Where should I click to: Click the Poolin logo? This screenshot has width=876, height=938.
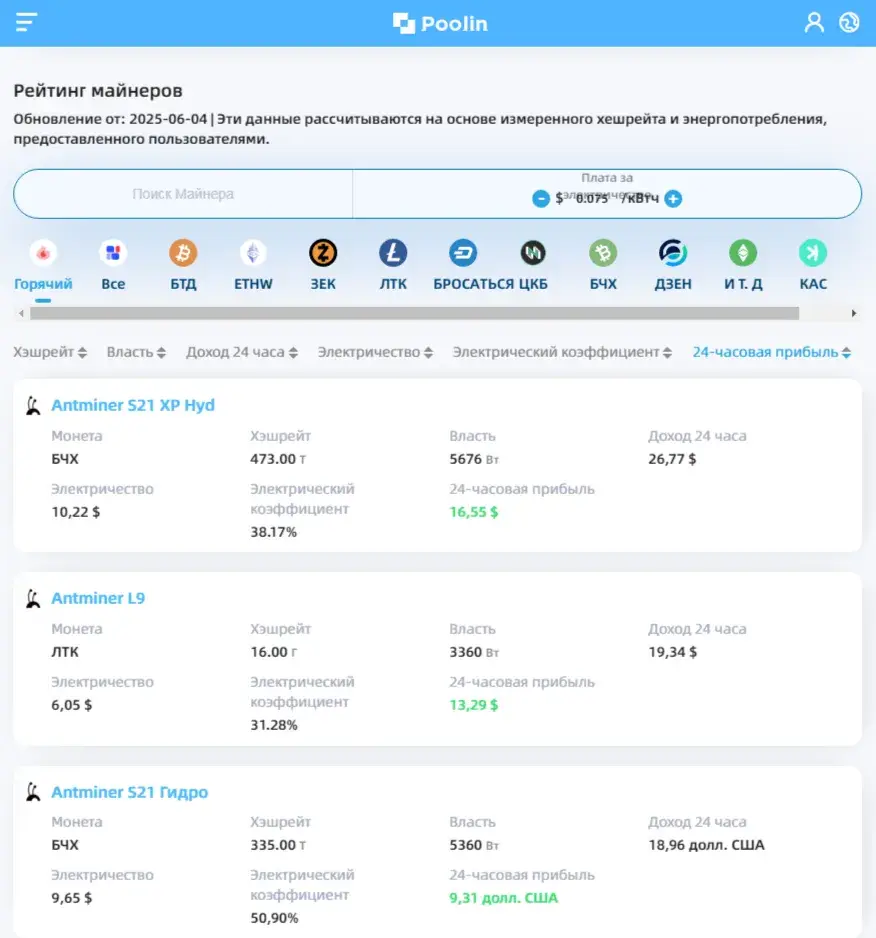pos(440,23)
